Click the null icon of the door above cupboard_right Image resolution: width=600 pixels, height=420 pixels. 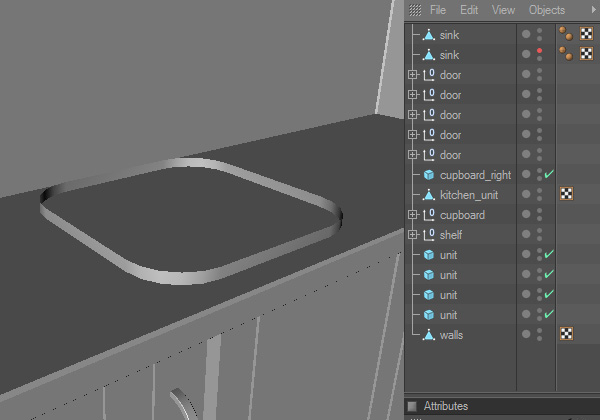(429, 155)
